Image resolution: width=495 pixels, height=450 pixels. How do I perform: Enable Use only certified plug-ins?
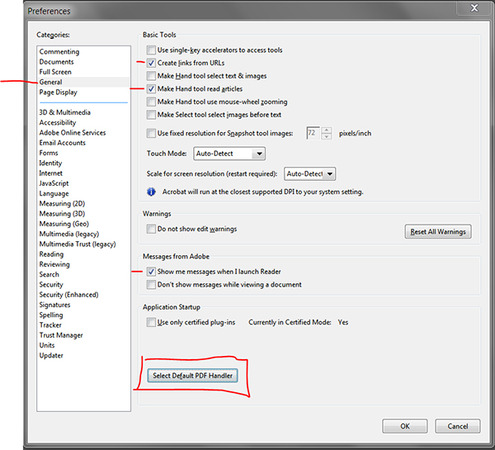pyautogui.click(x=151, y=322)
